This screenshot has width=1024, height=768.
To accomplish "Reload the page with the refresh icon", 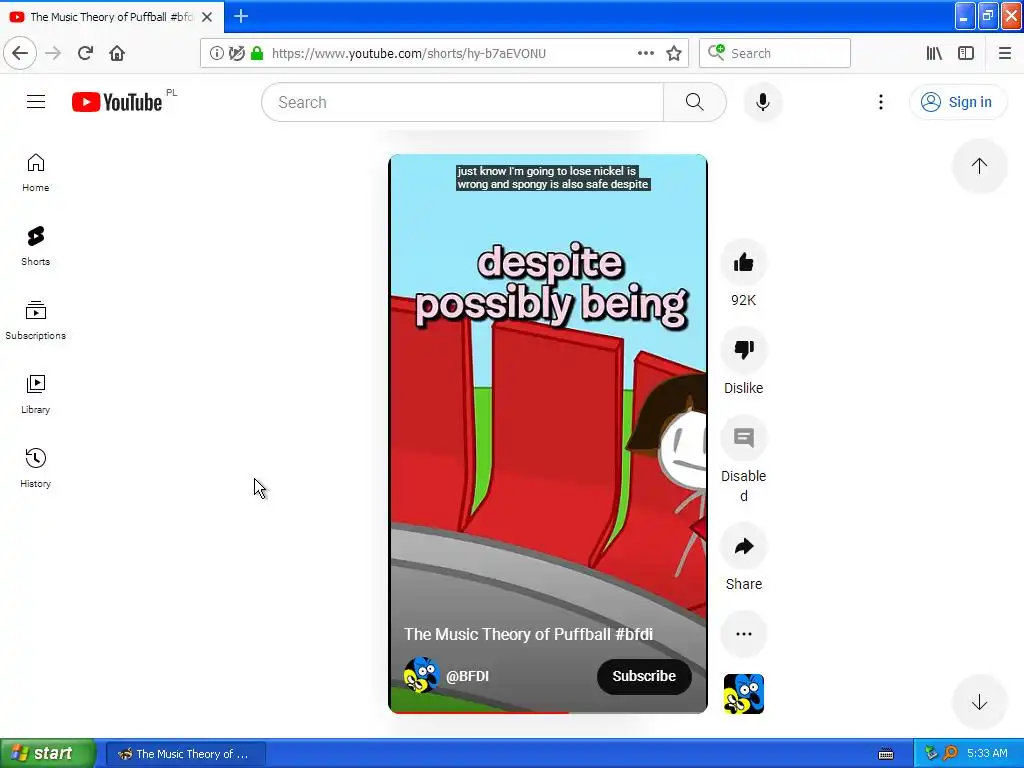I will click(85, 53).
